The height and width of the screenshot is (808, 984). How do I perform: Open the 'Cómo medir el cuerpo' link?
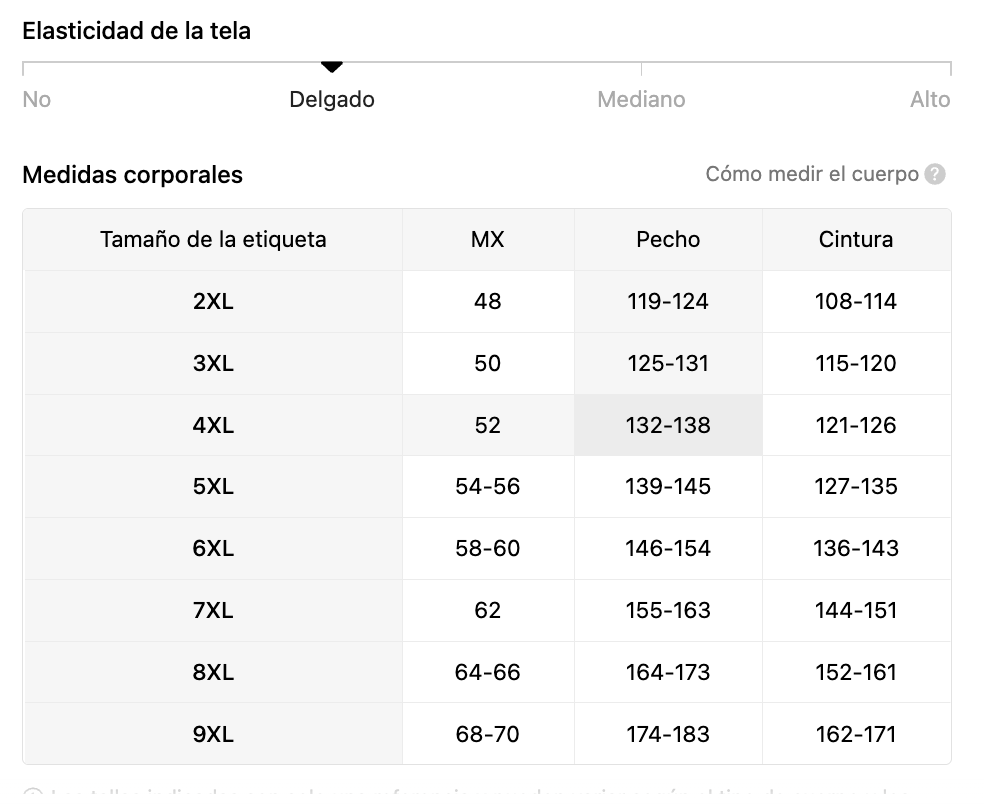point(811,174)
